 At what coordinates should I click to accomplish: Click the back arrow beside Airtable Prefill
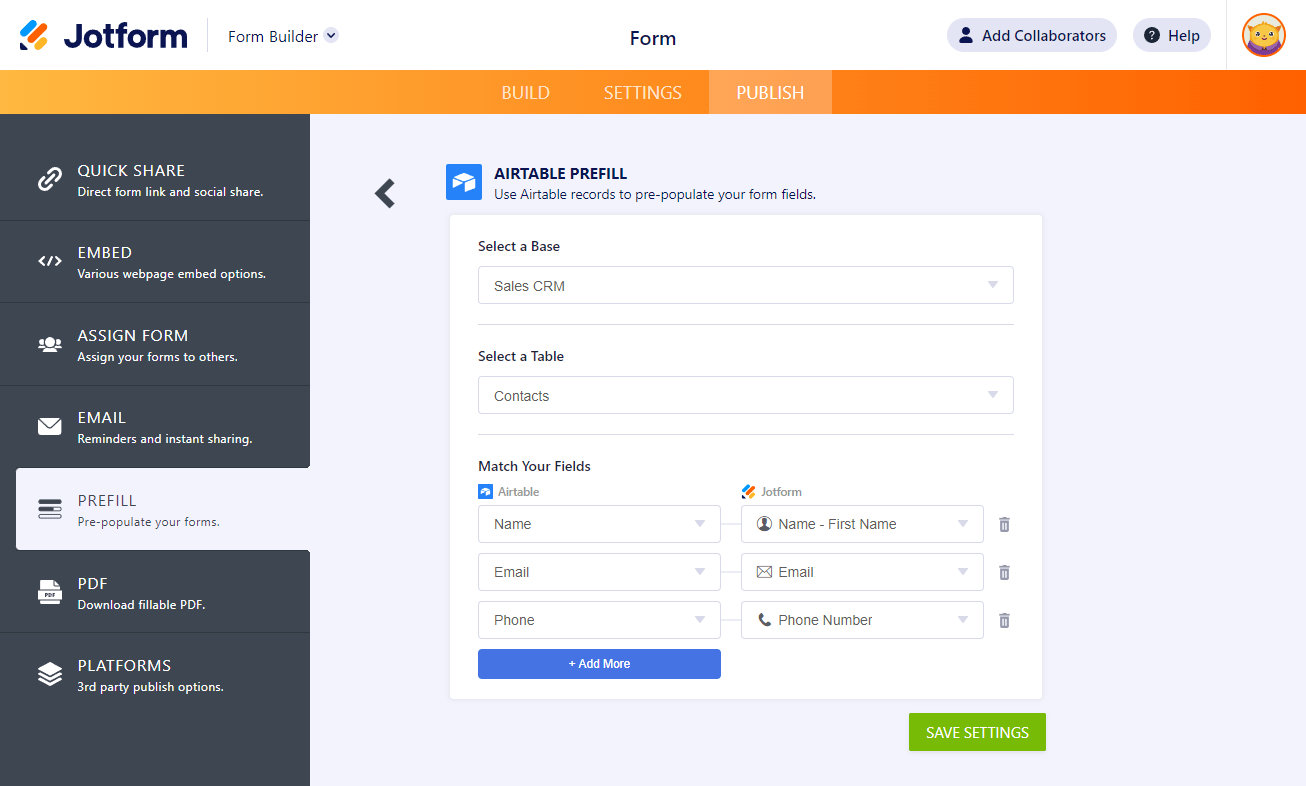pos(385,193)
